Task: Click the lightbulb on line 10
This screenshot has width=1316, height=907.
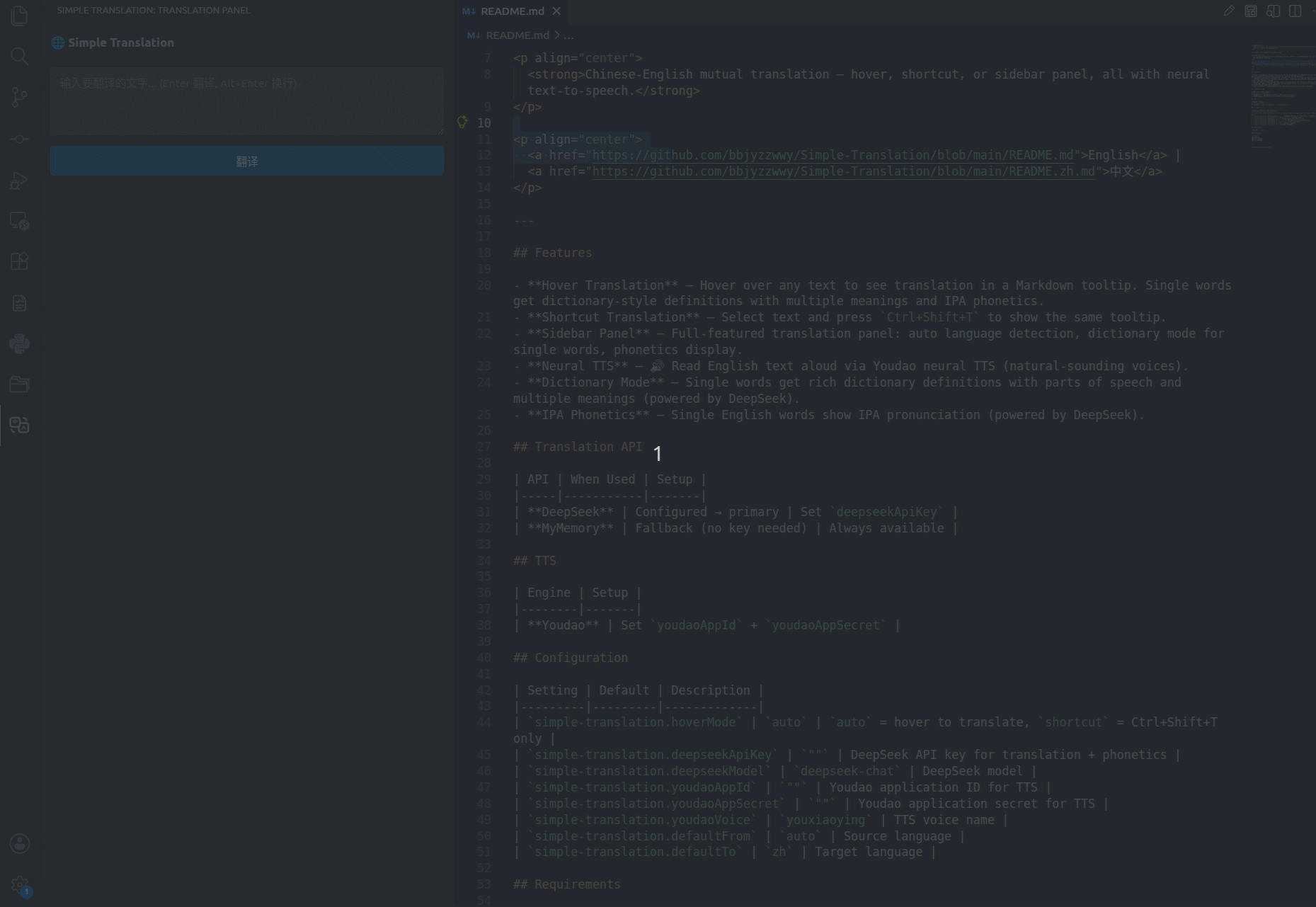Action: tap(462, 122)
